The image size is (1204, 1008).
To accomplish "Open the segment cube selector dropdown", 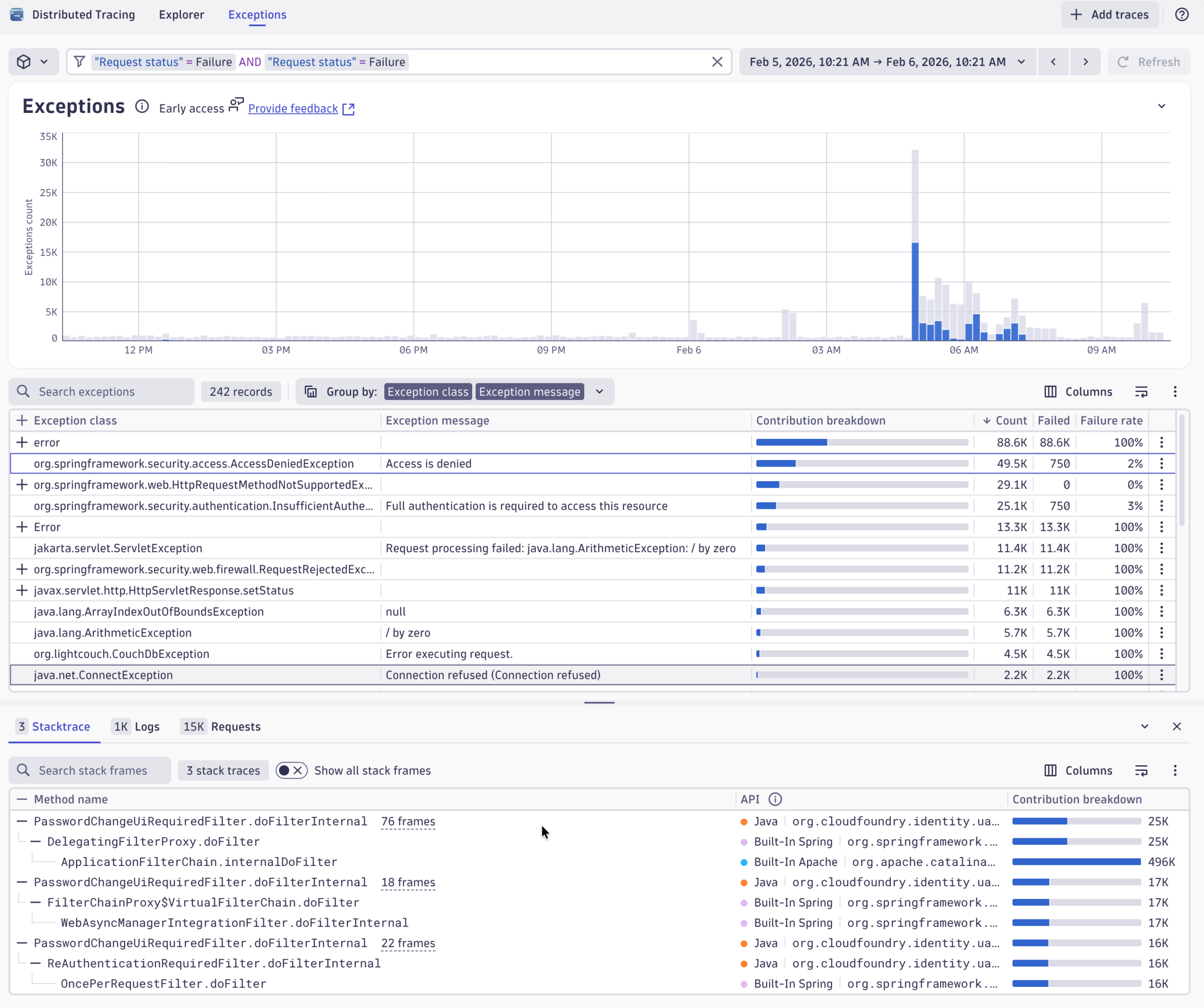I will pos(32,62).
